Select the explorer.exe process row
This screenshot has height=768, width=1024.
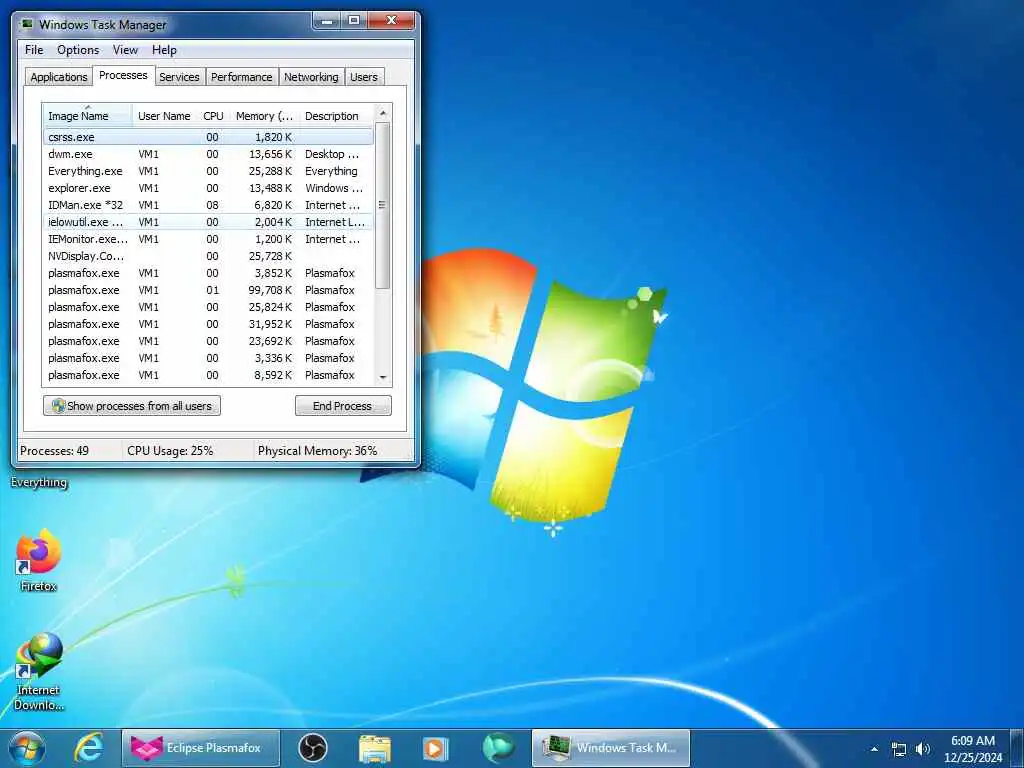[208, 188]
